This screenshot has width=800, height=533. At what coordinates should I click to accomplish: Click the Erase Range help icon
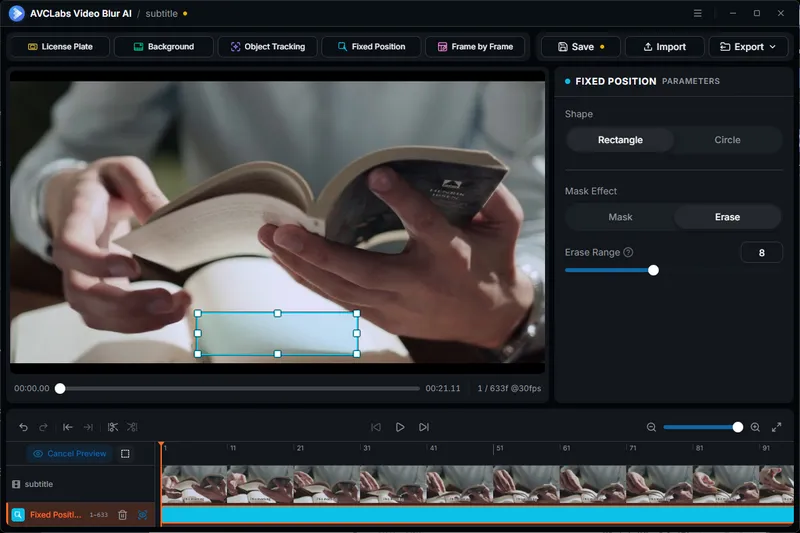pos(628,252)
